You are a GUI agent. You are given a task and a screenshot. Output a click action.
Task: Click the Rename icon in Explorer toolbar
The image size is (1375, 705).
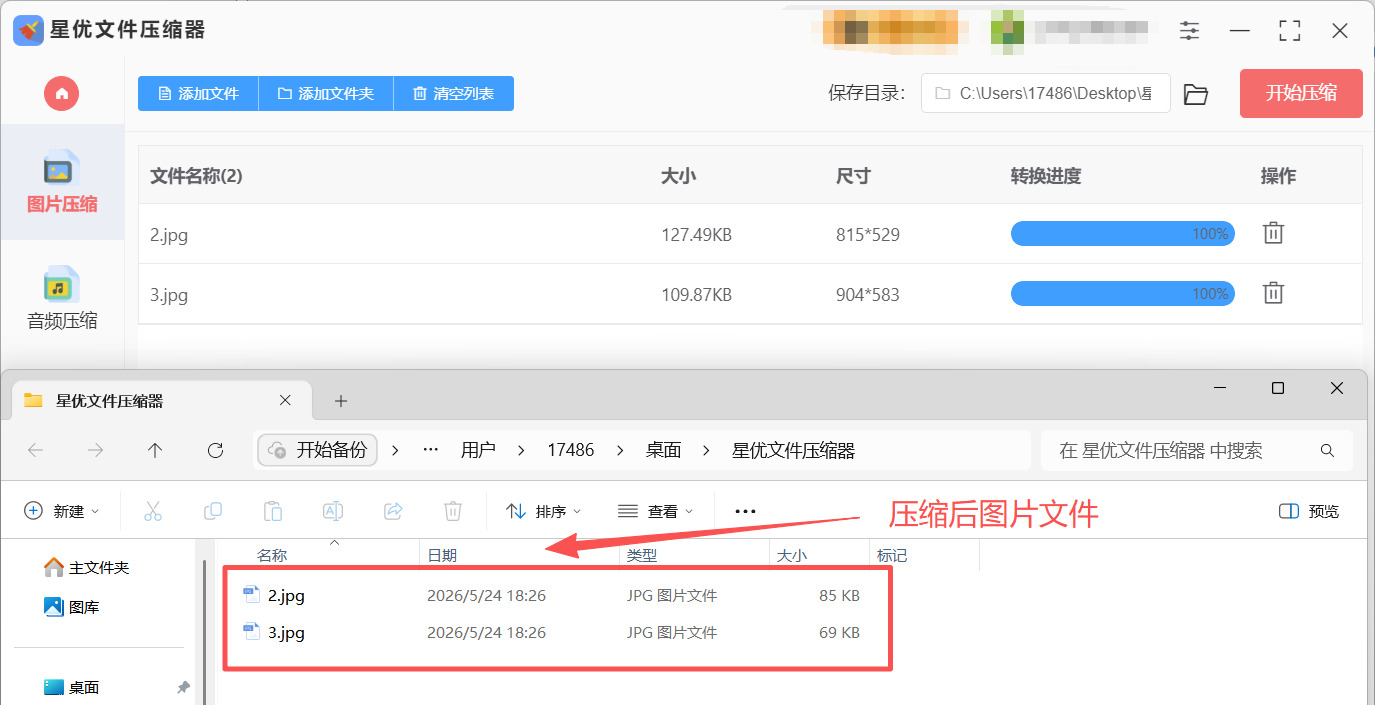tap(333, 511)
